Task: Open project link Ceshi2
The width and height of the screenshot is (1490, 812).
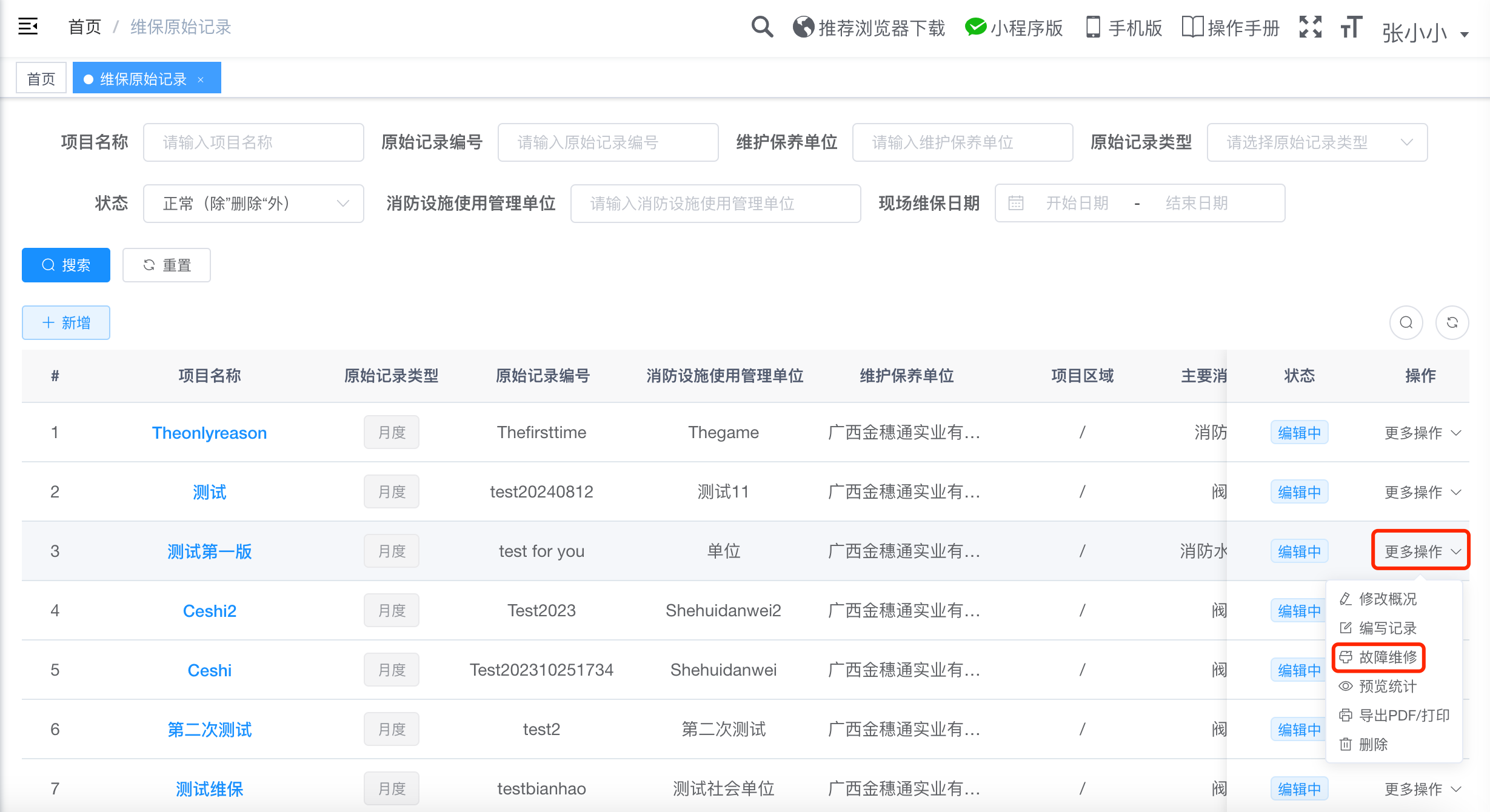Action: coord(209,611)
